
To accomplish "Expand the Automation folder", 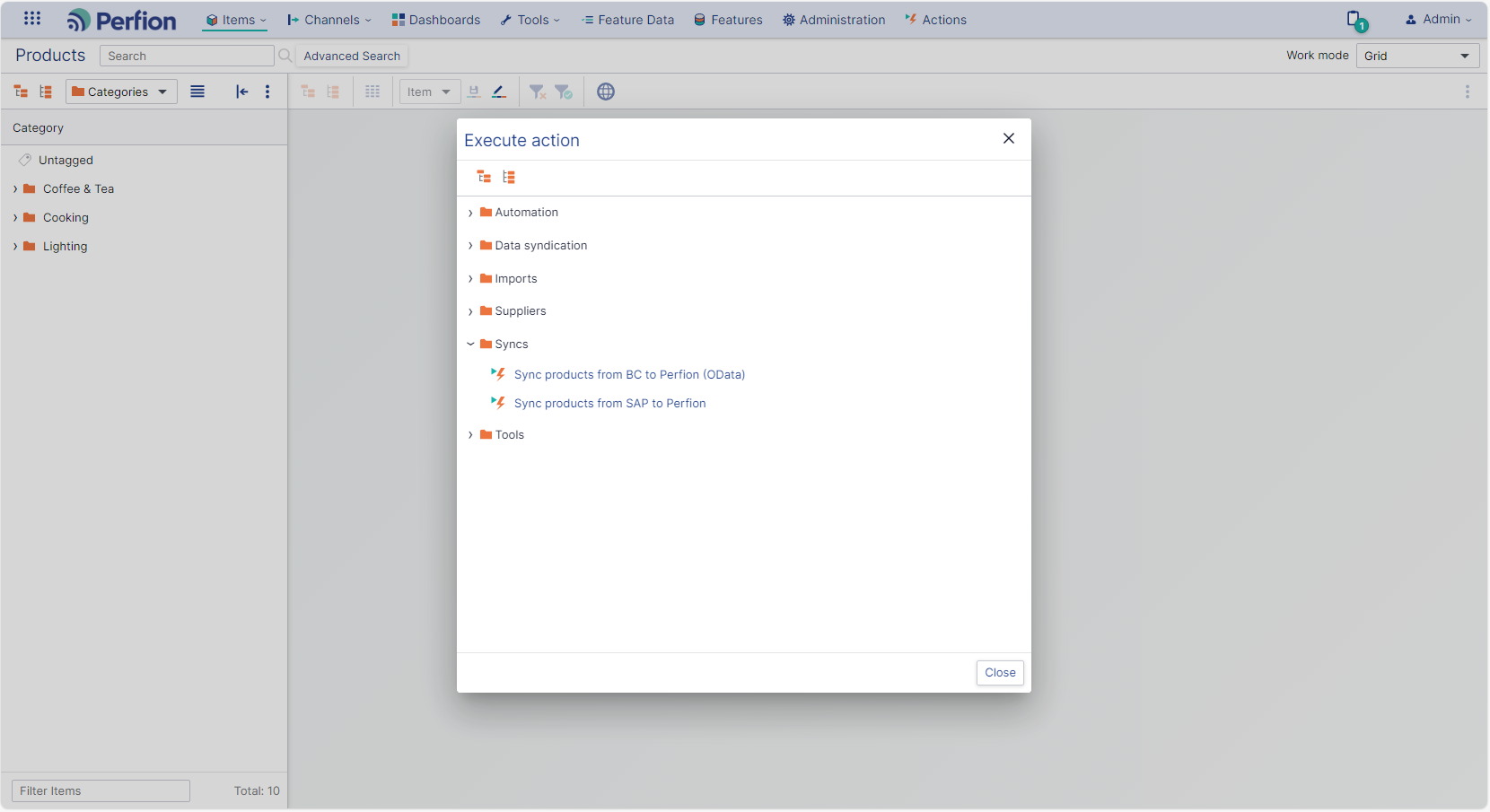I will (x=470, y=213).
